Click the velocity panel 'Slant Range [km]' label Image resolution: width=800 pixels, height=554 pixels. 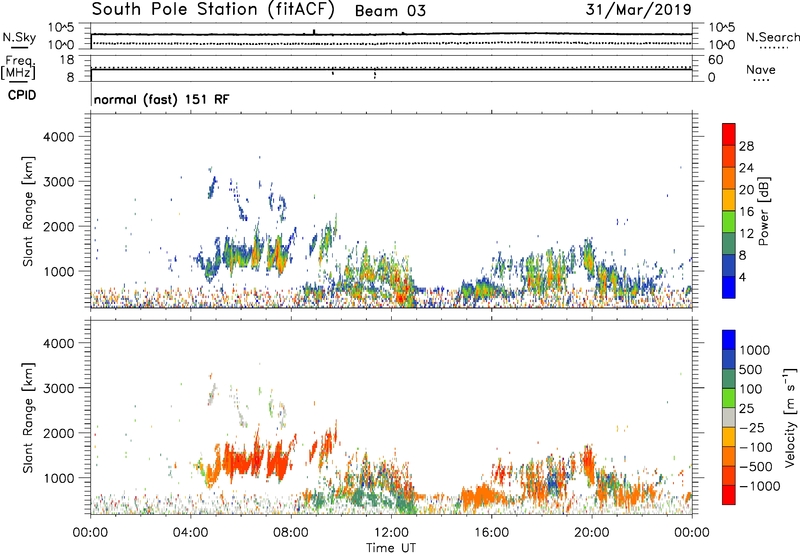(x=28, y=418)
